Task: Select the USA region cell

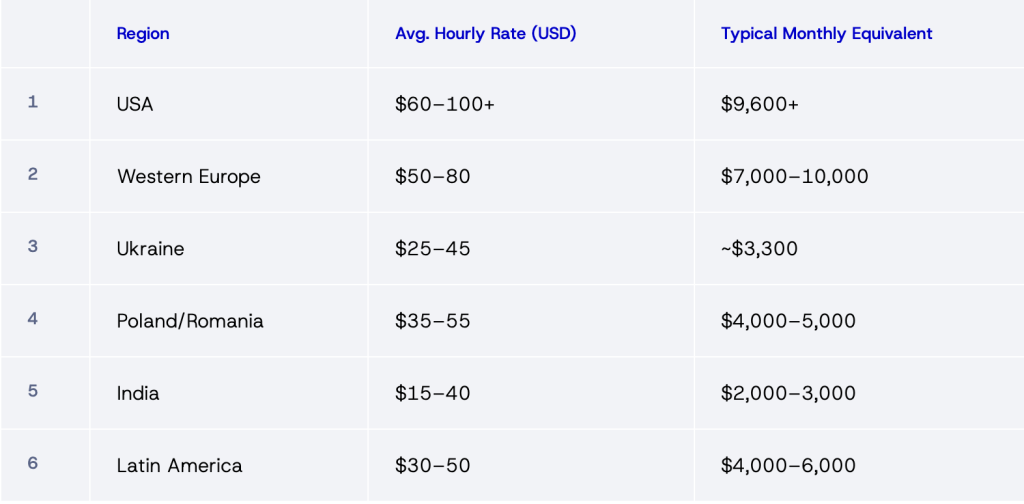Action: (135, 104)
